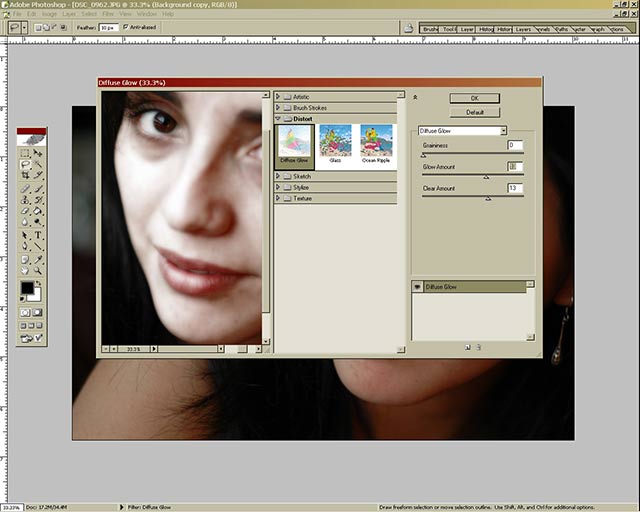Reset default colors icon in toolbox

pos(22,299)
